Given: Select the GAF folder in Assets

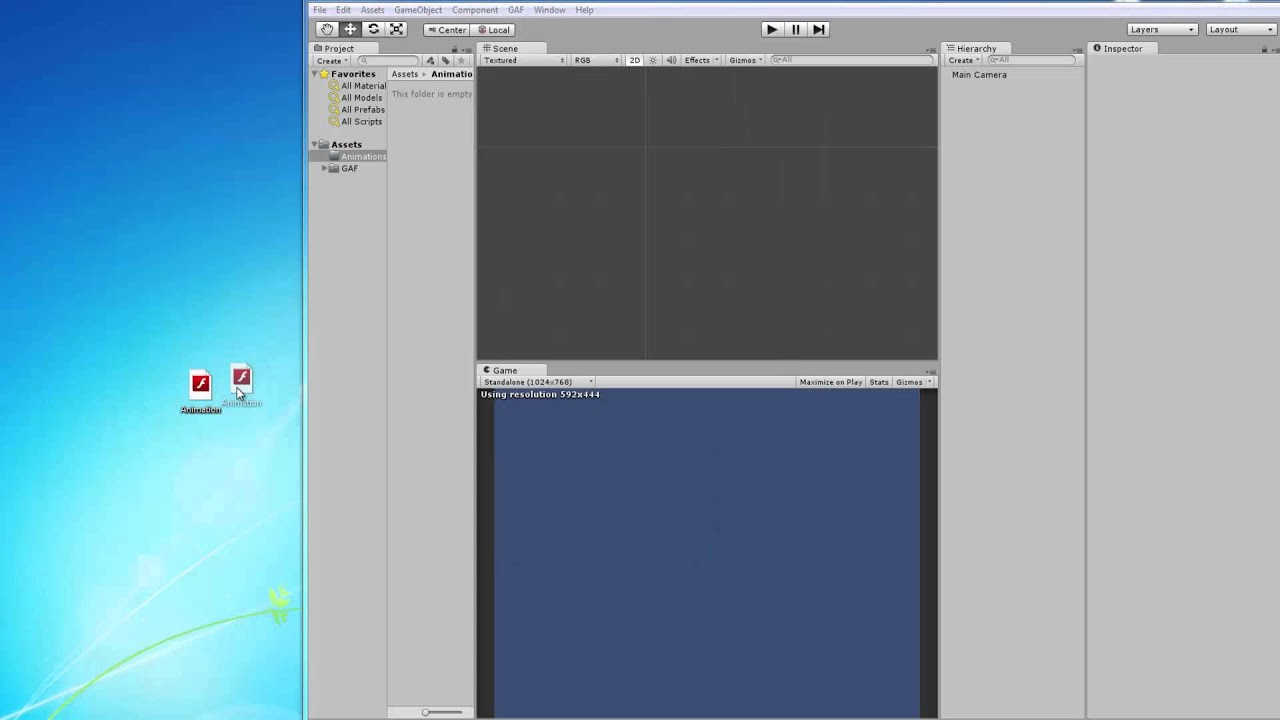Looking at the screenshot, I should 343,169.
